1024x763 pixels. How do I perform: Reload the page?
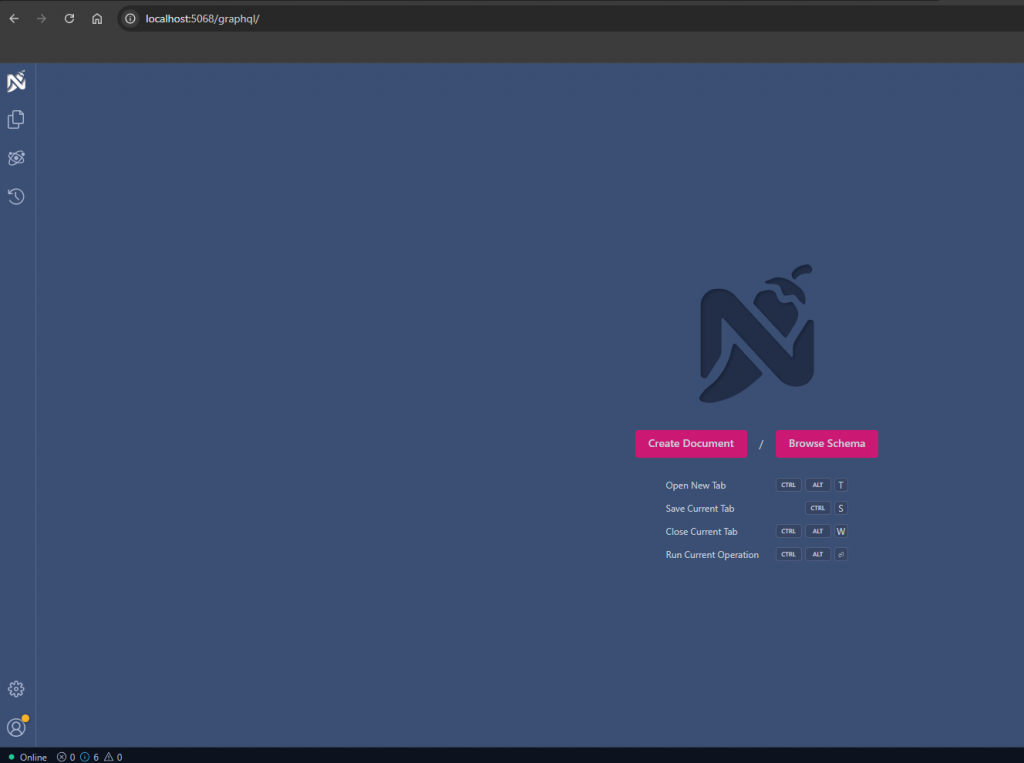(69, 18)
